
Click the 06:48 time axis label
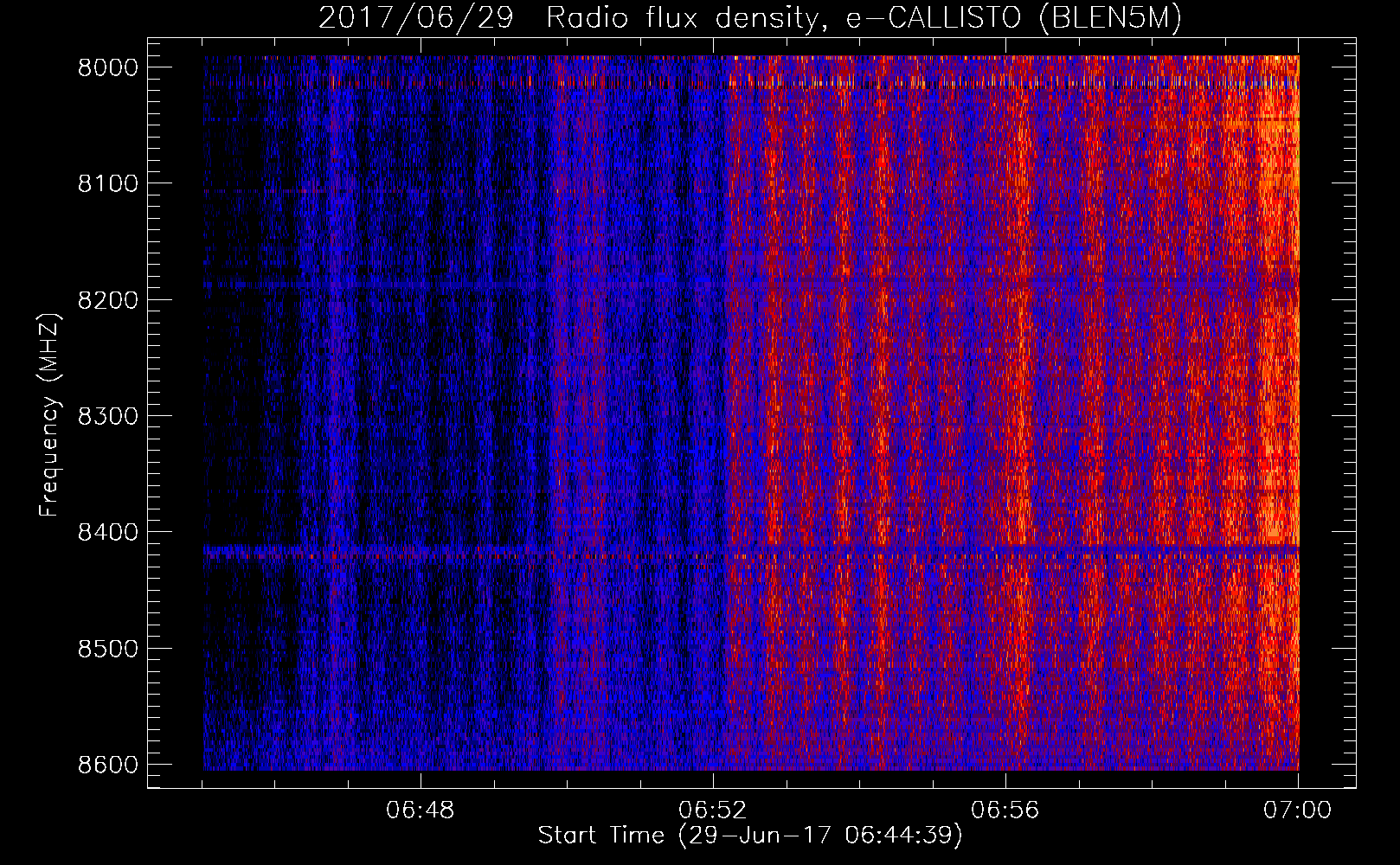[x=420, y=811]
